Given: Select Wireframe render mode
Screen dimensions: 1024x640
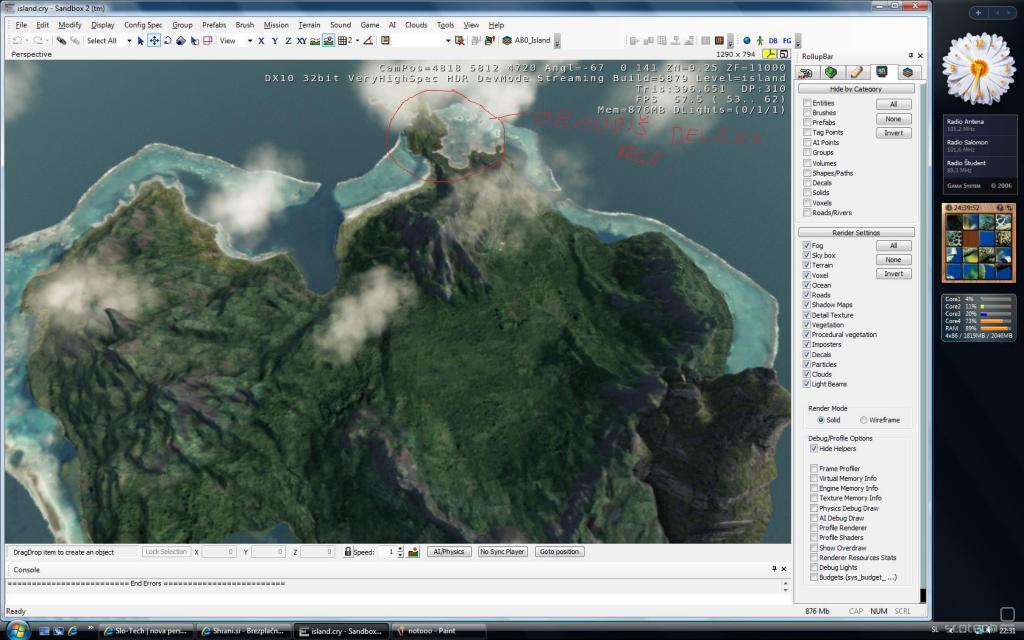Looking at the screenshot, I should point(864,420).
